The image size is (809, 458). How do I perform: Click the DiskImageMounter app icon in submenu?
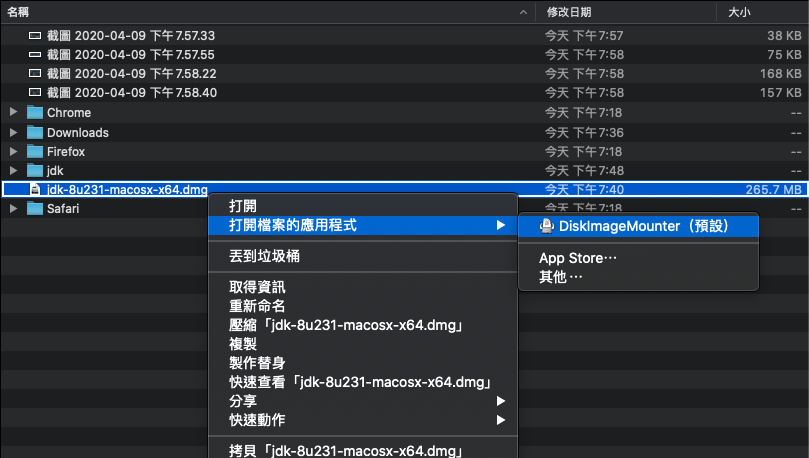[x=546, y=226]
